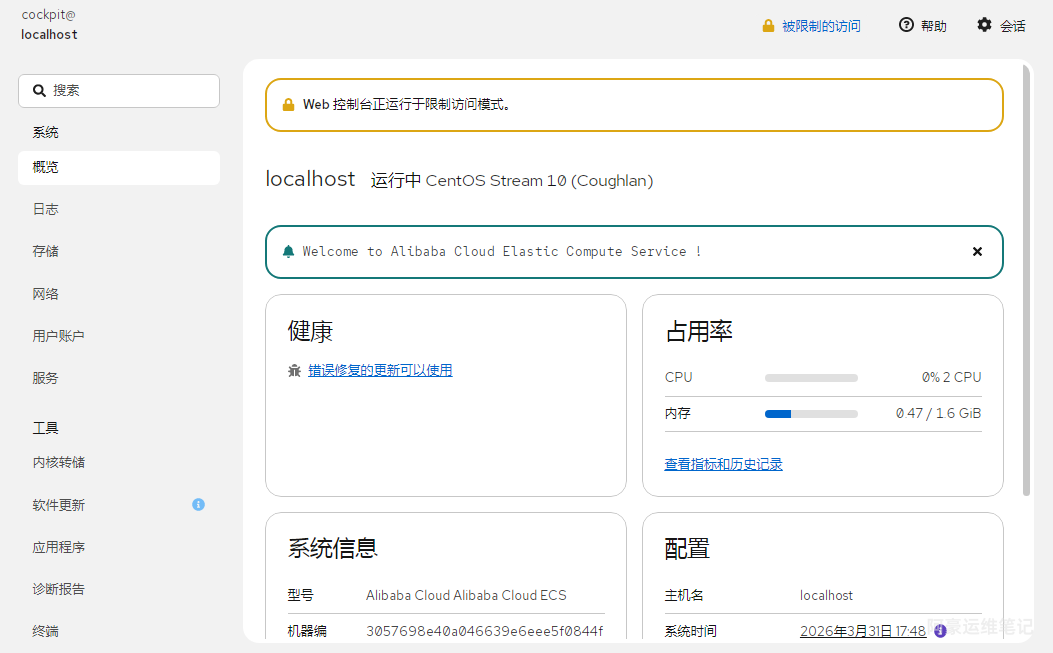Click the 查看指标和历史记录 link

tap(723, 464)
